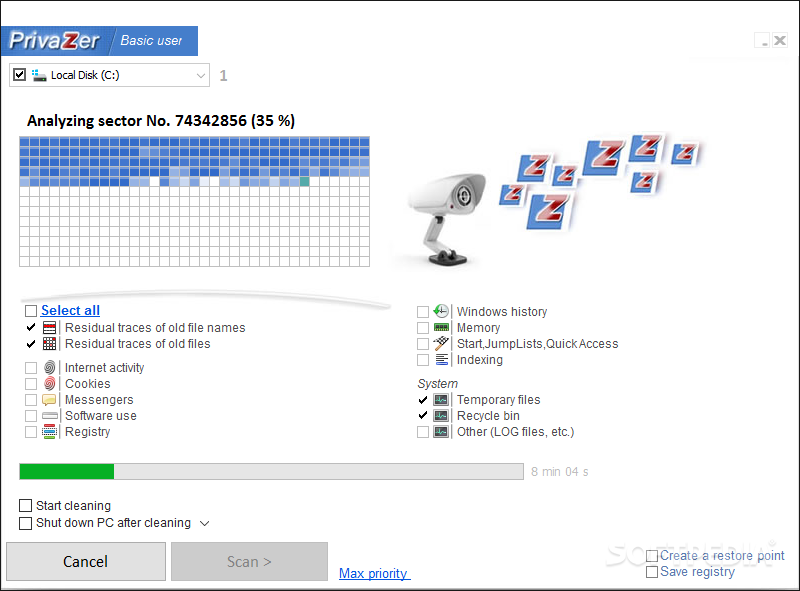Enable the Other (LOG files, etc.) checkbox
The width and height of the screenshot is (800, 591).
(423, 432)
